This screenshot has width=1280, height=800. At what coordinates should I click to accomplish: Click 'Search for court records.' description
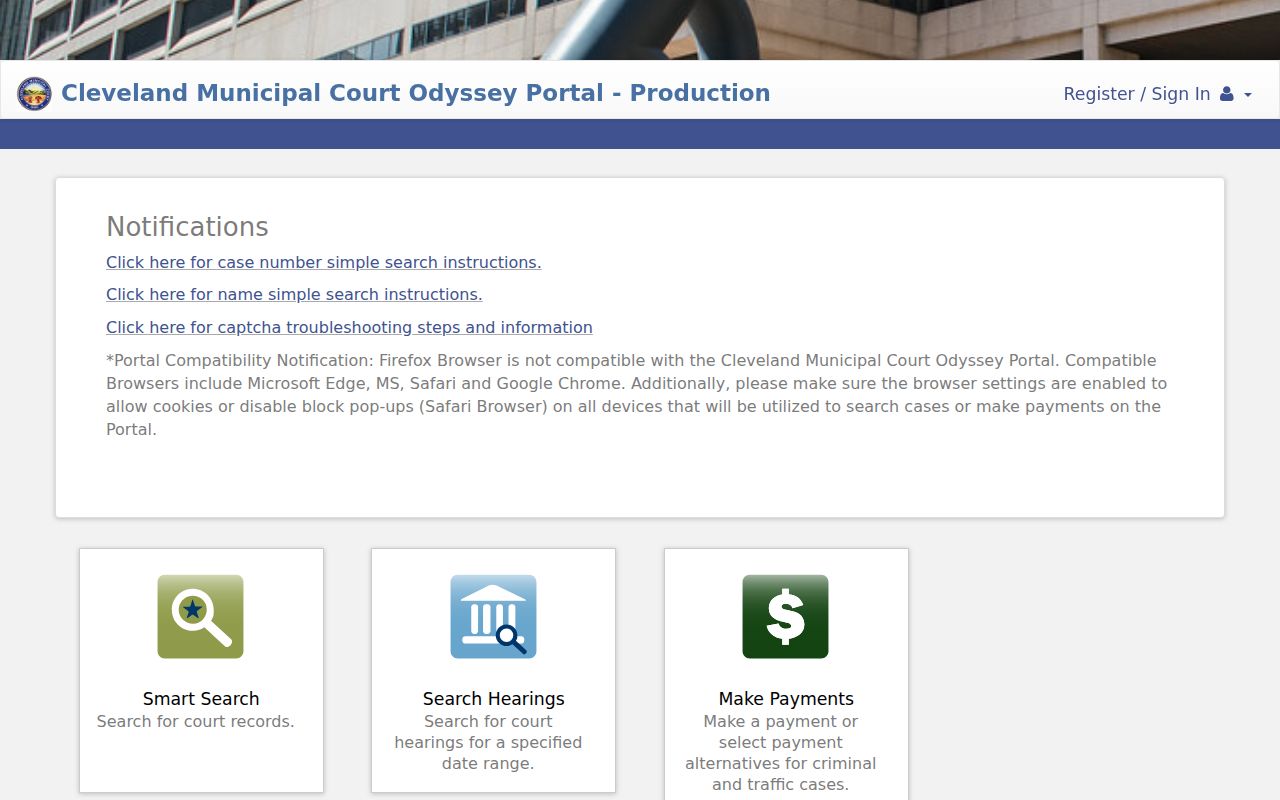click(196, 721)
